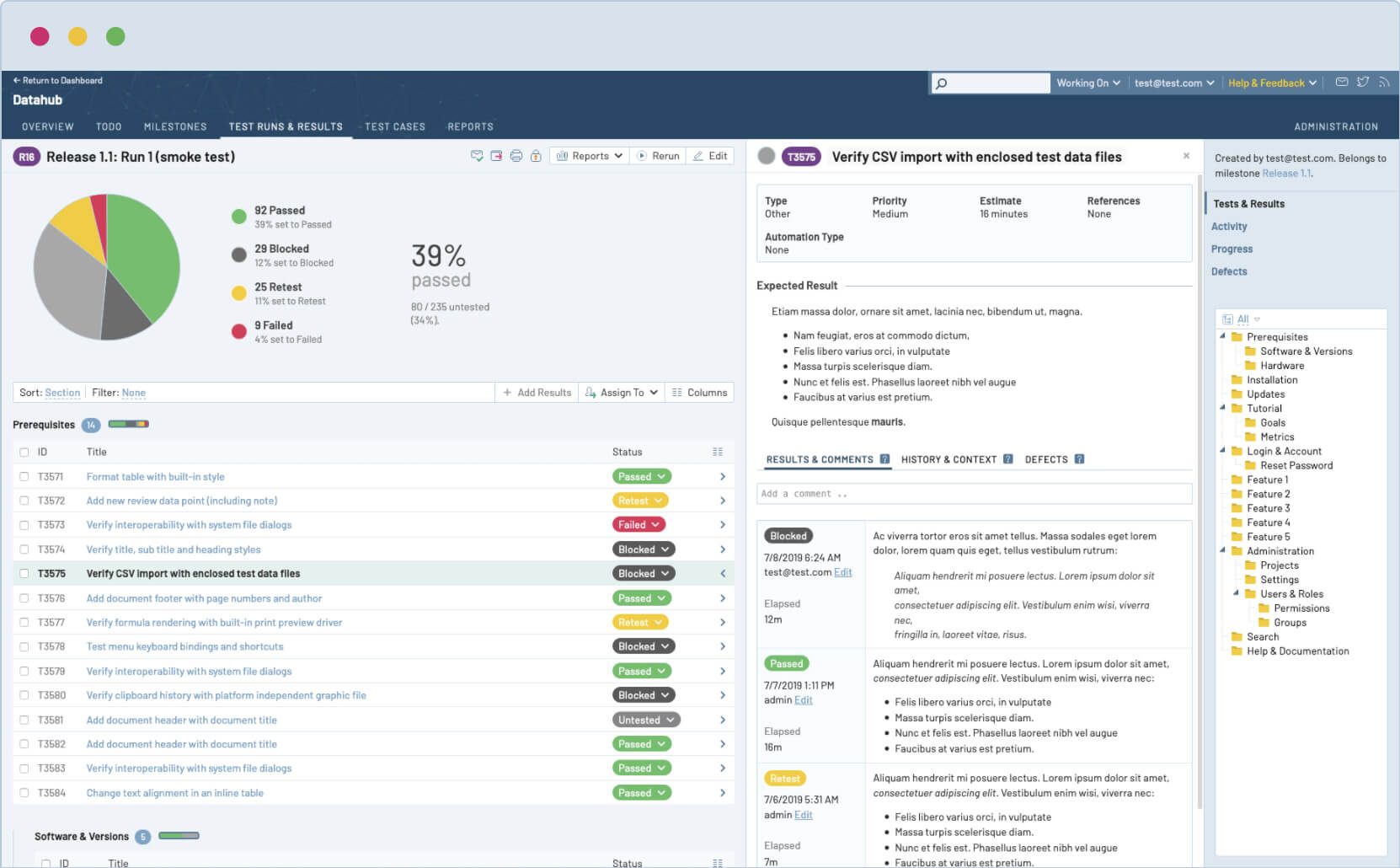The height and width of the screenshot is (868, 1400).
Task: Click the Prerequisites section progress bar
Action: coord(128,424)
